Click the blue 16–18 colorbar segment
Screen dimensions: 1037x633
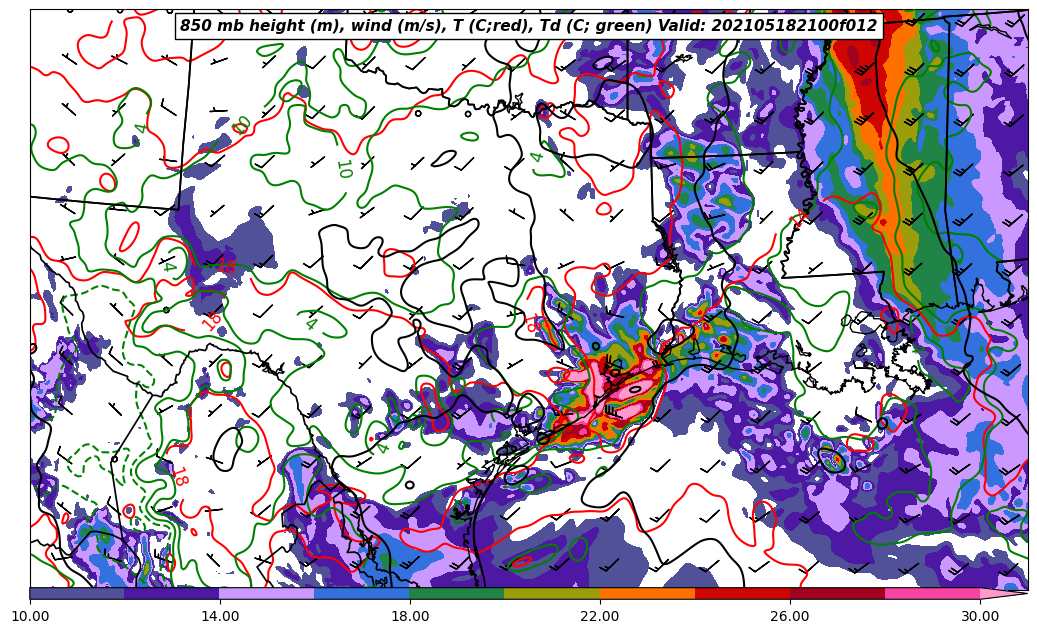tap(362, 593)
